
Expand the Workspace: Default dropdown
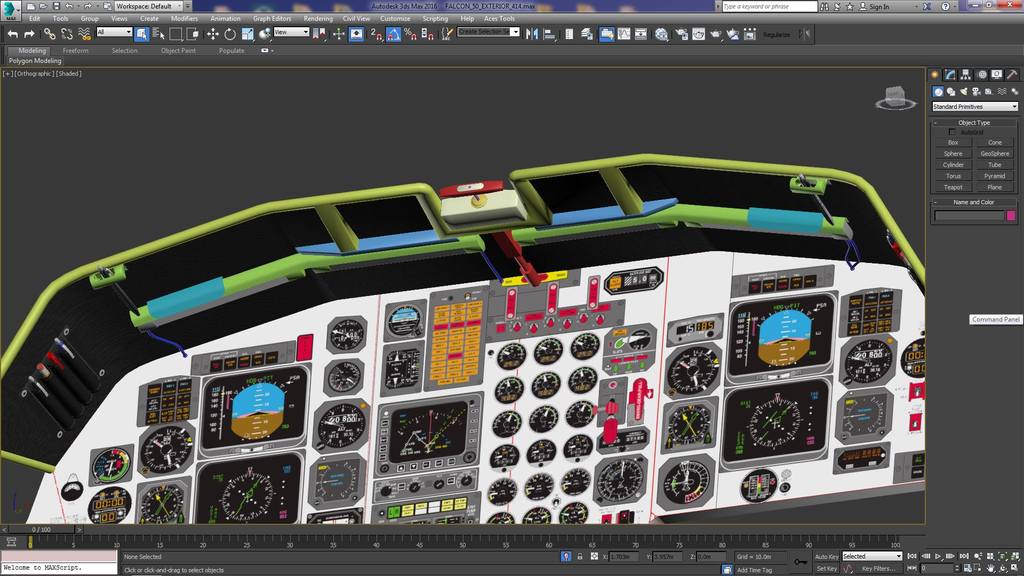[x=148, y=6]
